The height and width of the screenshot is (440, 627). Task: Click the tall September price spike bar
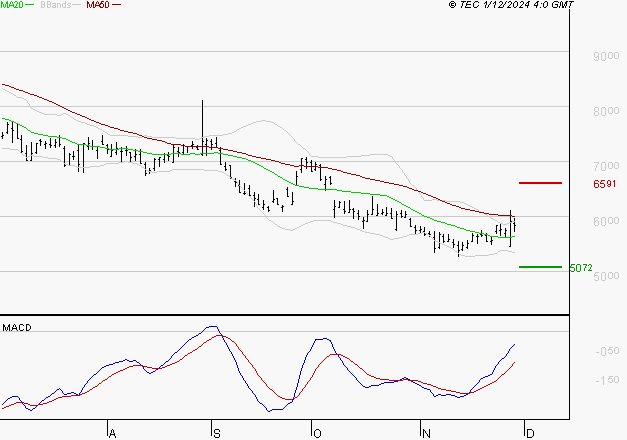pos(203,120)
